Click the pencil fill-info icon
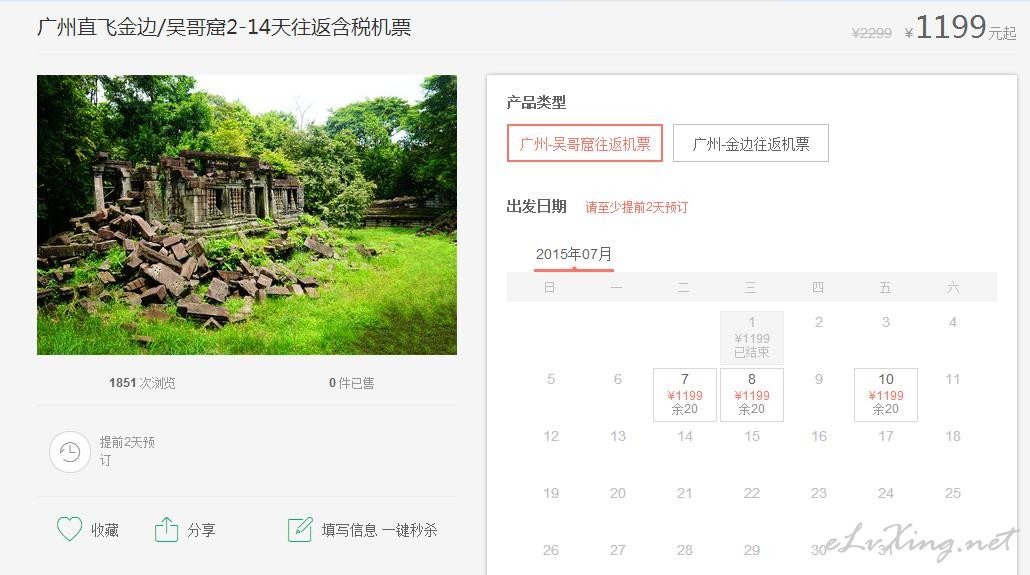Image resolution: width=1030 pixels, height=575 pixels. point(300,529)
